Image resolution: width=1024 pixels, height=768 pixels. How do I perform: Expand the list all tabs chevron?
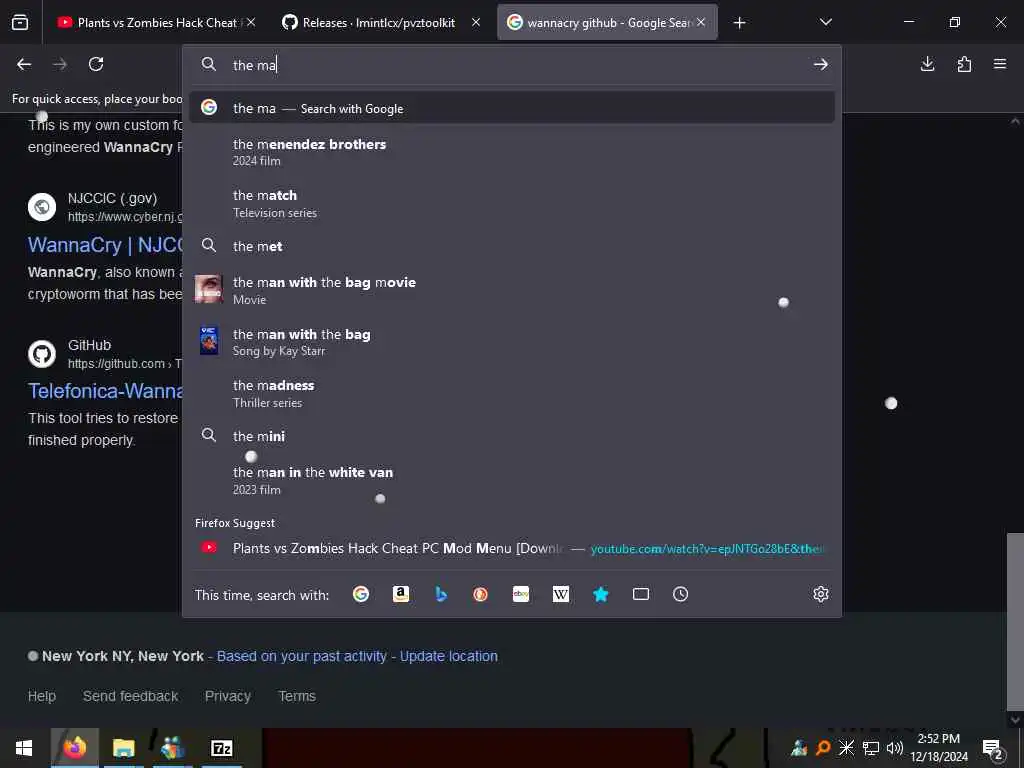pyautogui.click(x=825, y=22)
